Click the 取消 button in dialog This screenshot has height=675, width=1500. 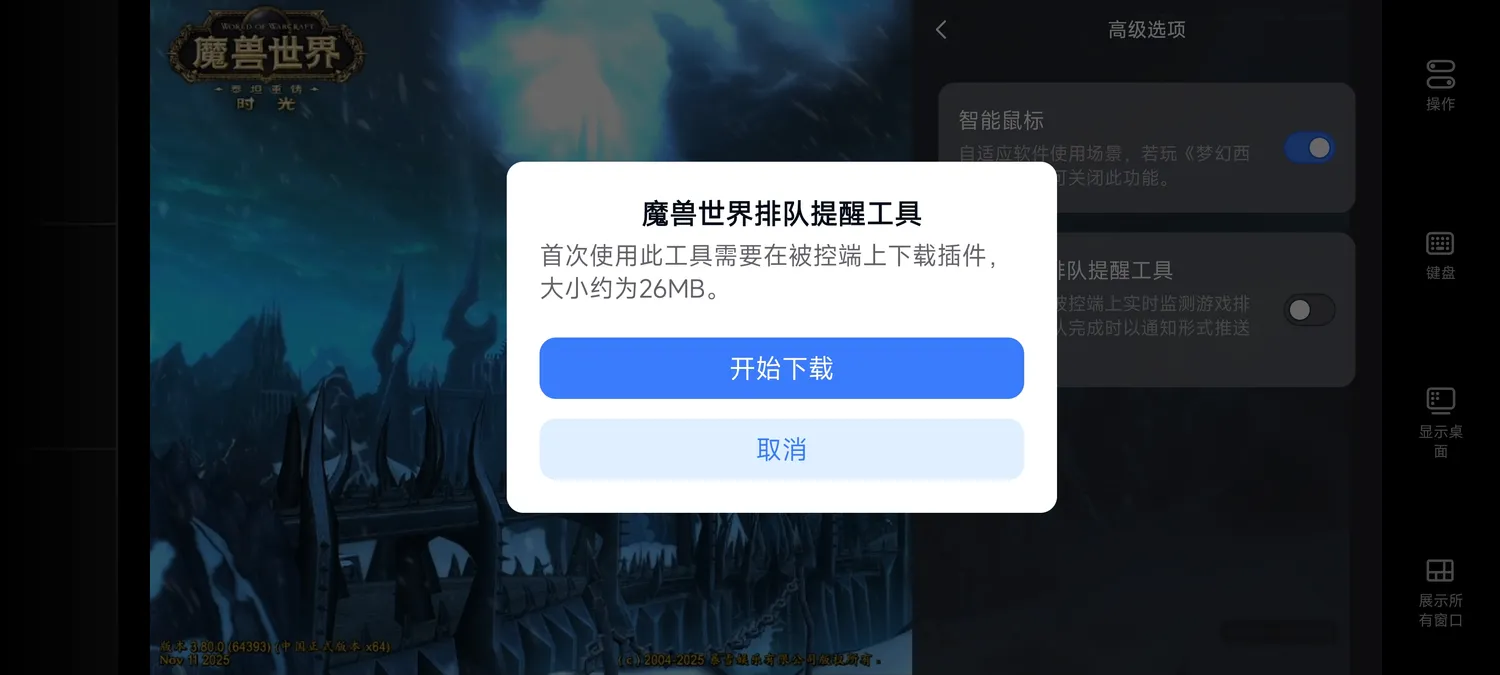pos(781,449)
